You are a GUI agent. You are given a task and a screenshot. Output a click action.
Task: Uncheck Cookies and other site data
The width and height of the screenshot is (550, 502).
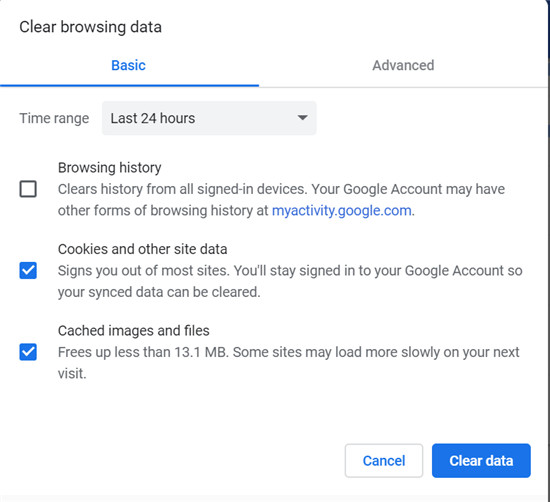(28, 270)
